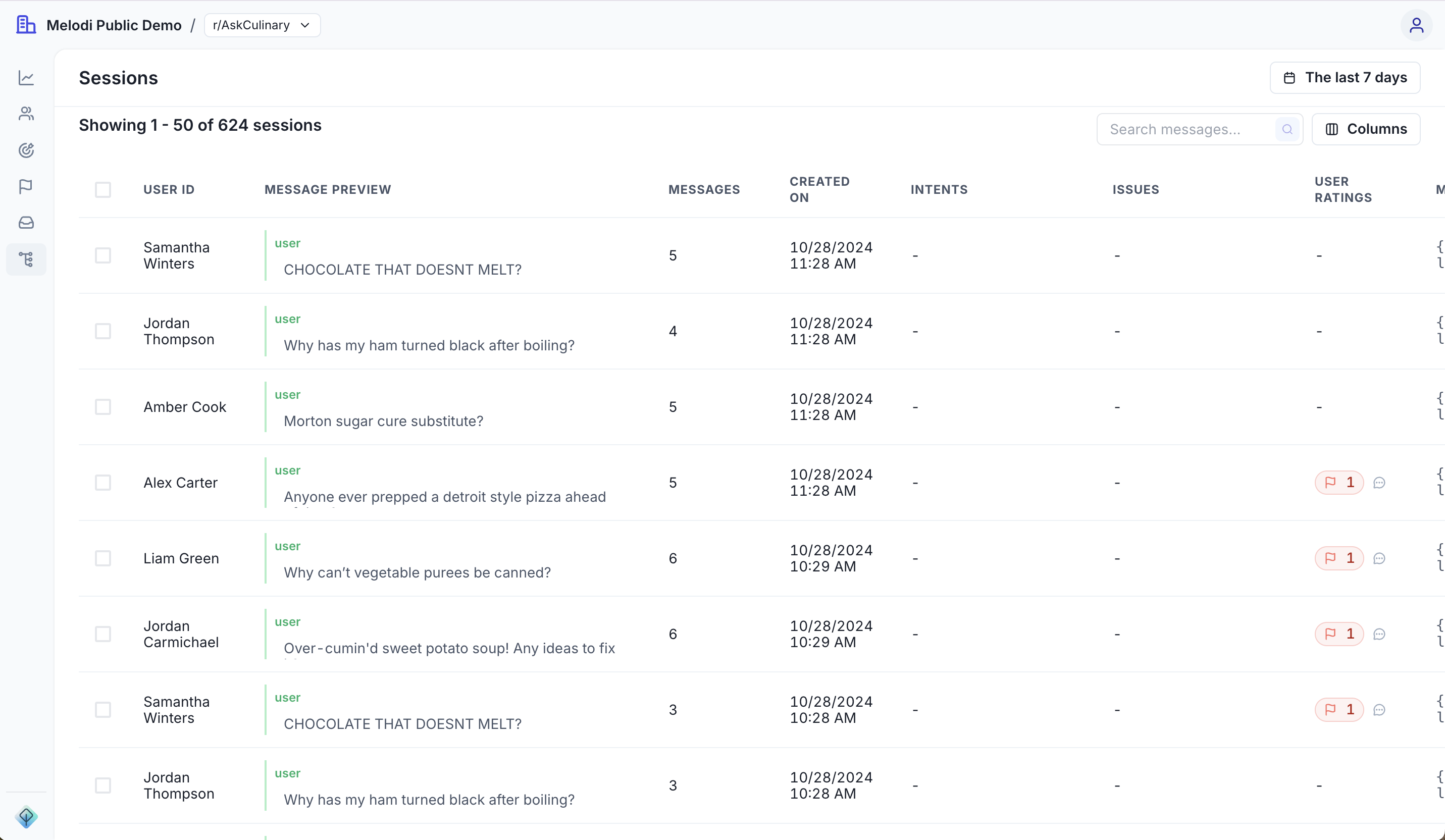Open the Users panel in sidebar
Image resolution: width=1445 pixels, height=840 pixels.
point(26,114)
